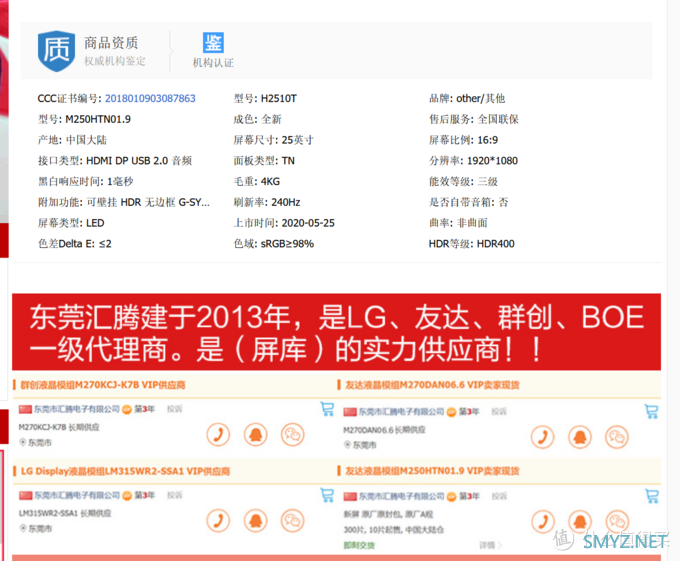Select the 型号: H2510T text

click(265, 98)
